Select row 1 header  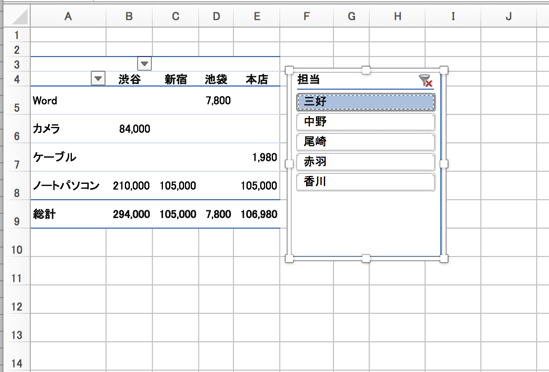(x=17, y=35)
